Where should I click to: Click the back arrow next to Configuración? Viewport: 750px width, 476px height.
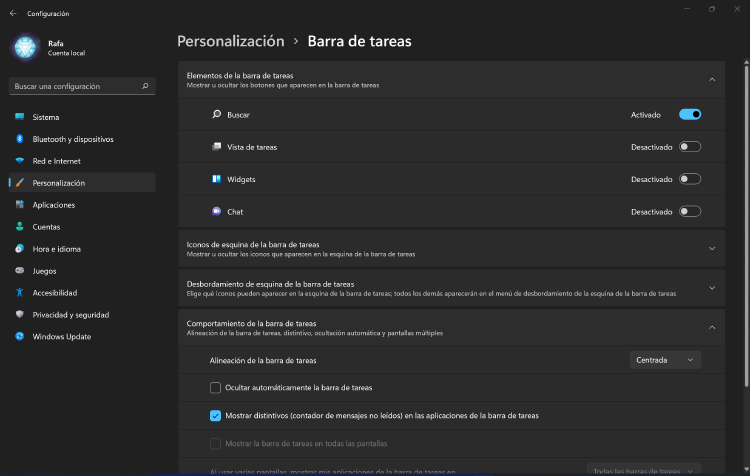click(13, 13)
